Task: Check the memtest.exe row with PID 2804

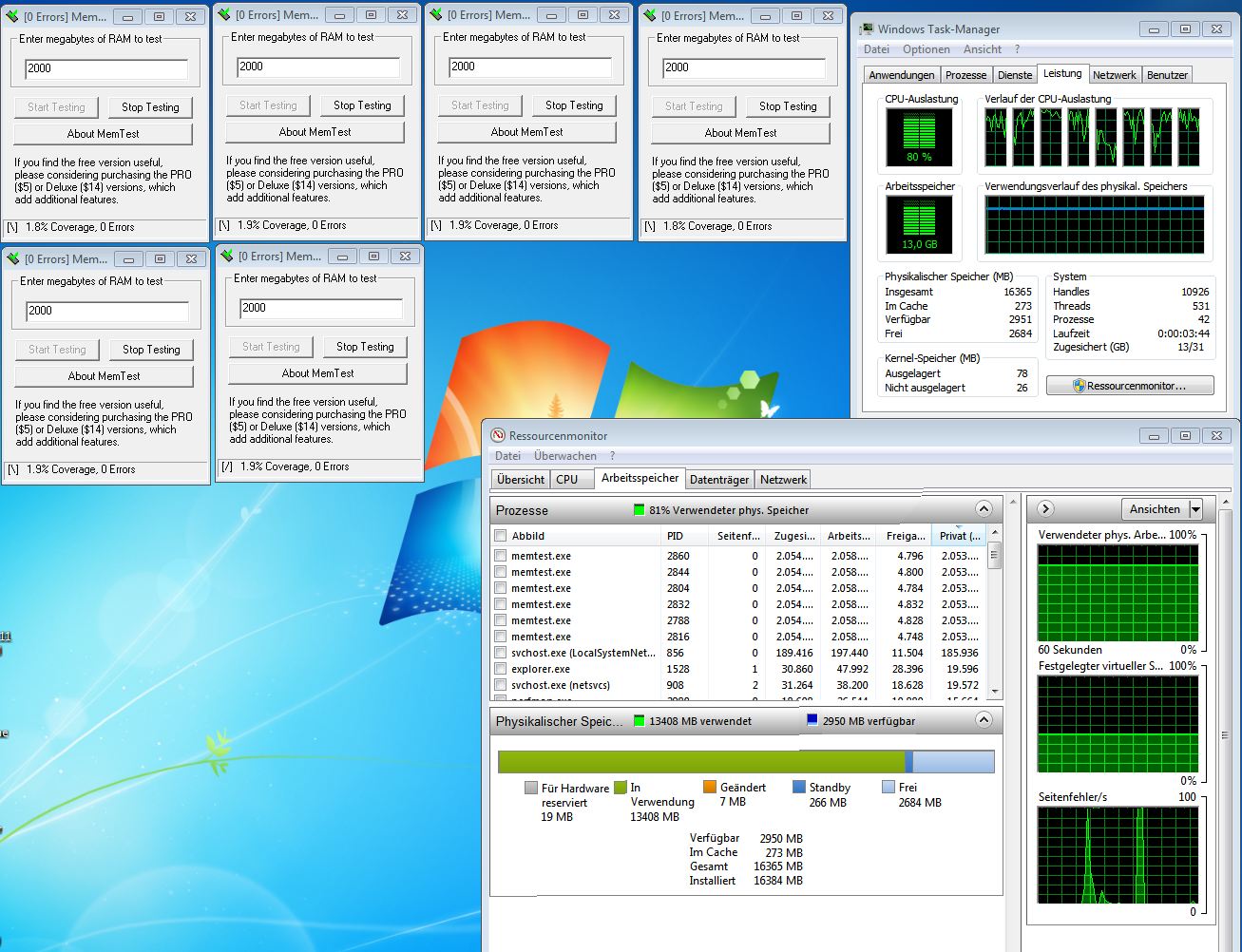Action: point(501,588)
